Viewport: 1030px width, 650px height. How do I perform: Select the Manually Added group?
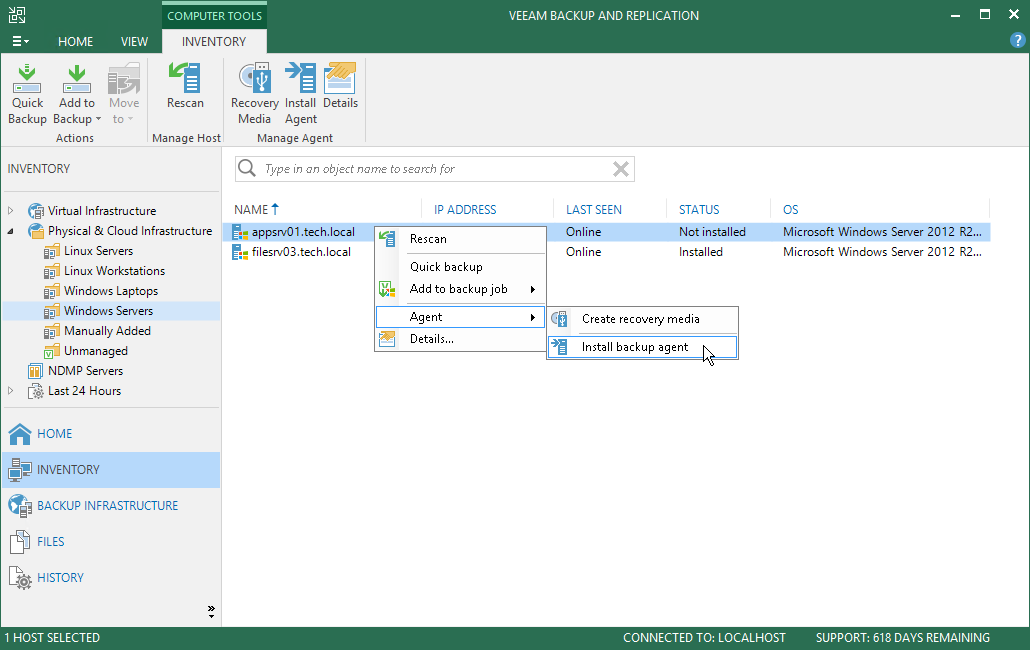point(107,331)
